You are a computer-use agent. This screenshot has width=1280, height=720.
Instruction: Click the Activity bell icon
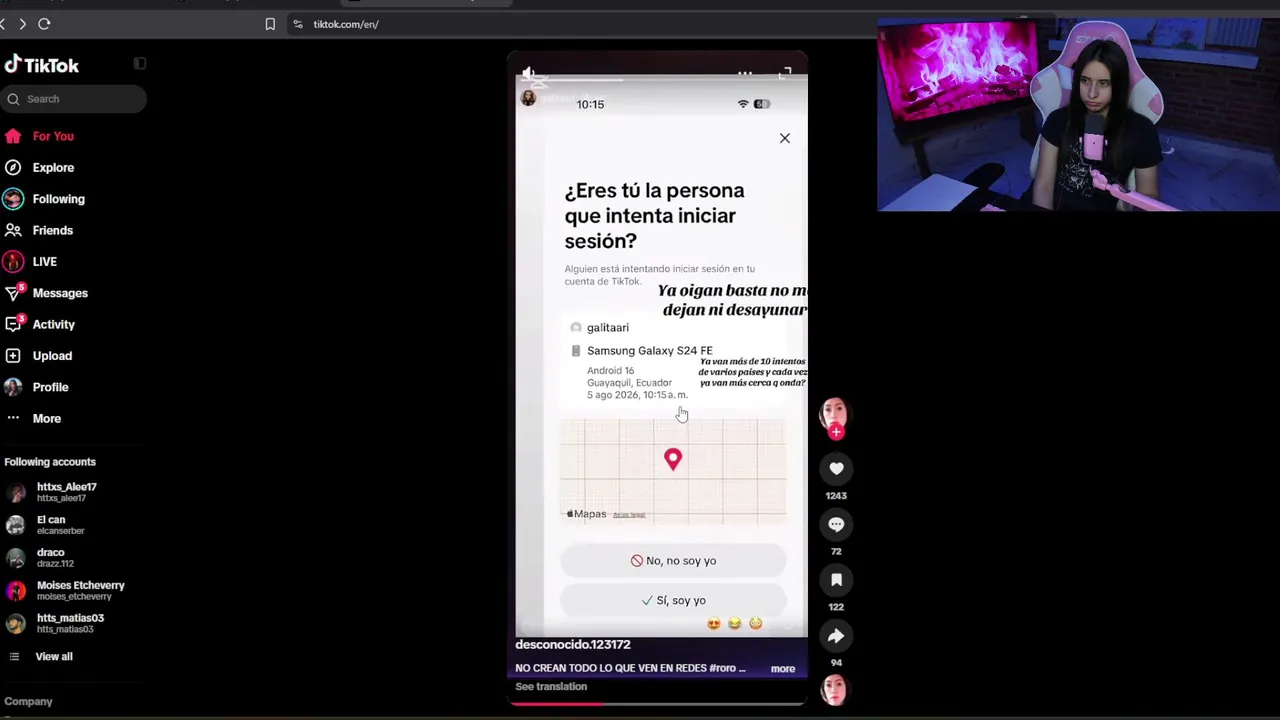[x=13, y=324]
